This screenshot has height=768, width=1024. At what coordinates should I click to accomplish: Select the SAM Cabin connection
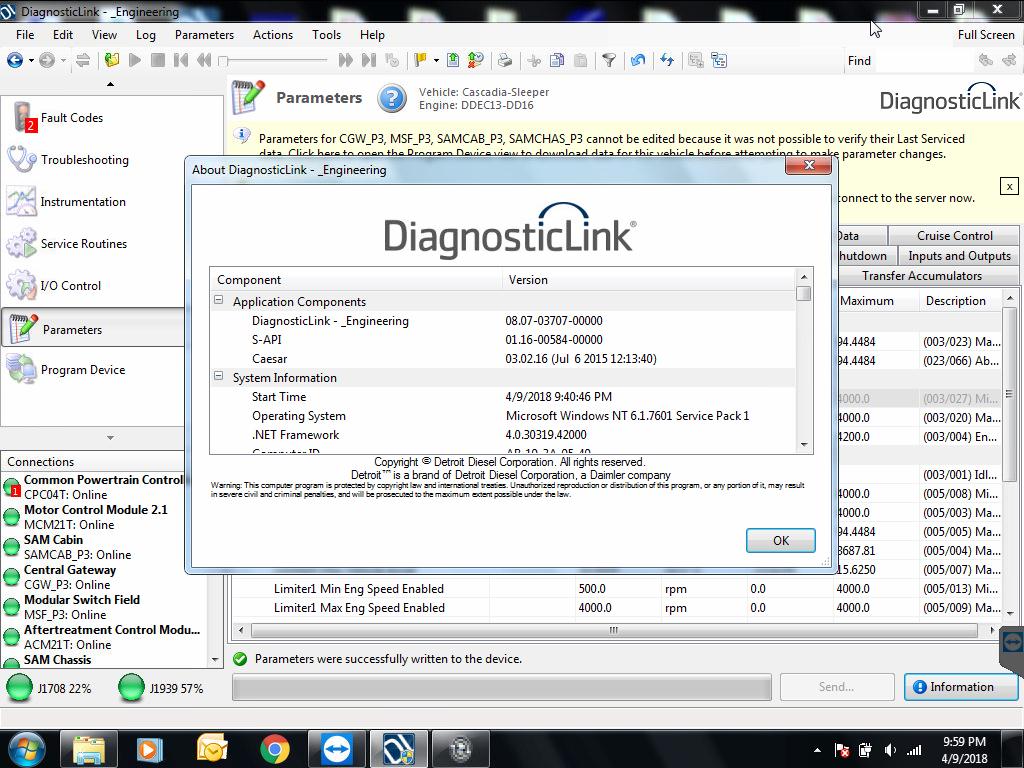coord(93,547)
